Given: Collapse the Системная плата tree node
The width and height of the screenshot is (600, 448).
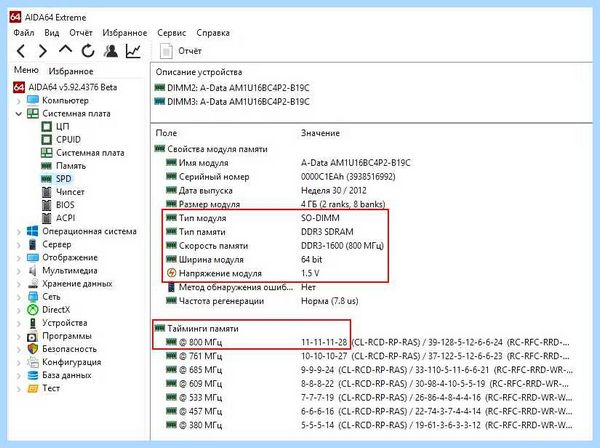Looking at the screenshot, I should coord(18,114).
